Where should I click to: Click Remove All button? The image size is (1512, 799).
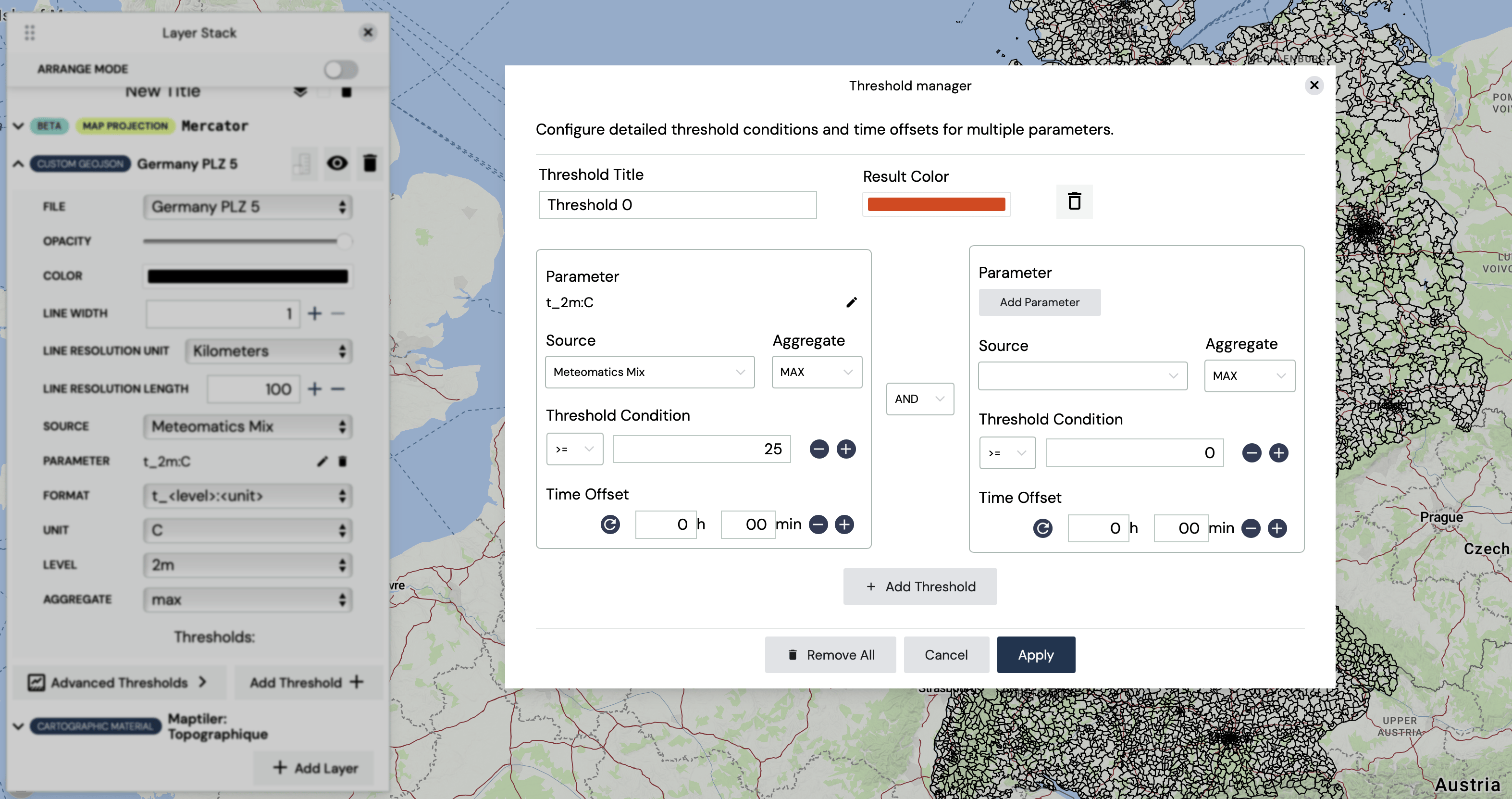(x=830, y=655)
